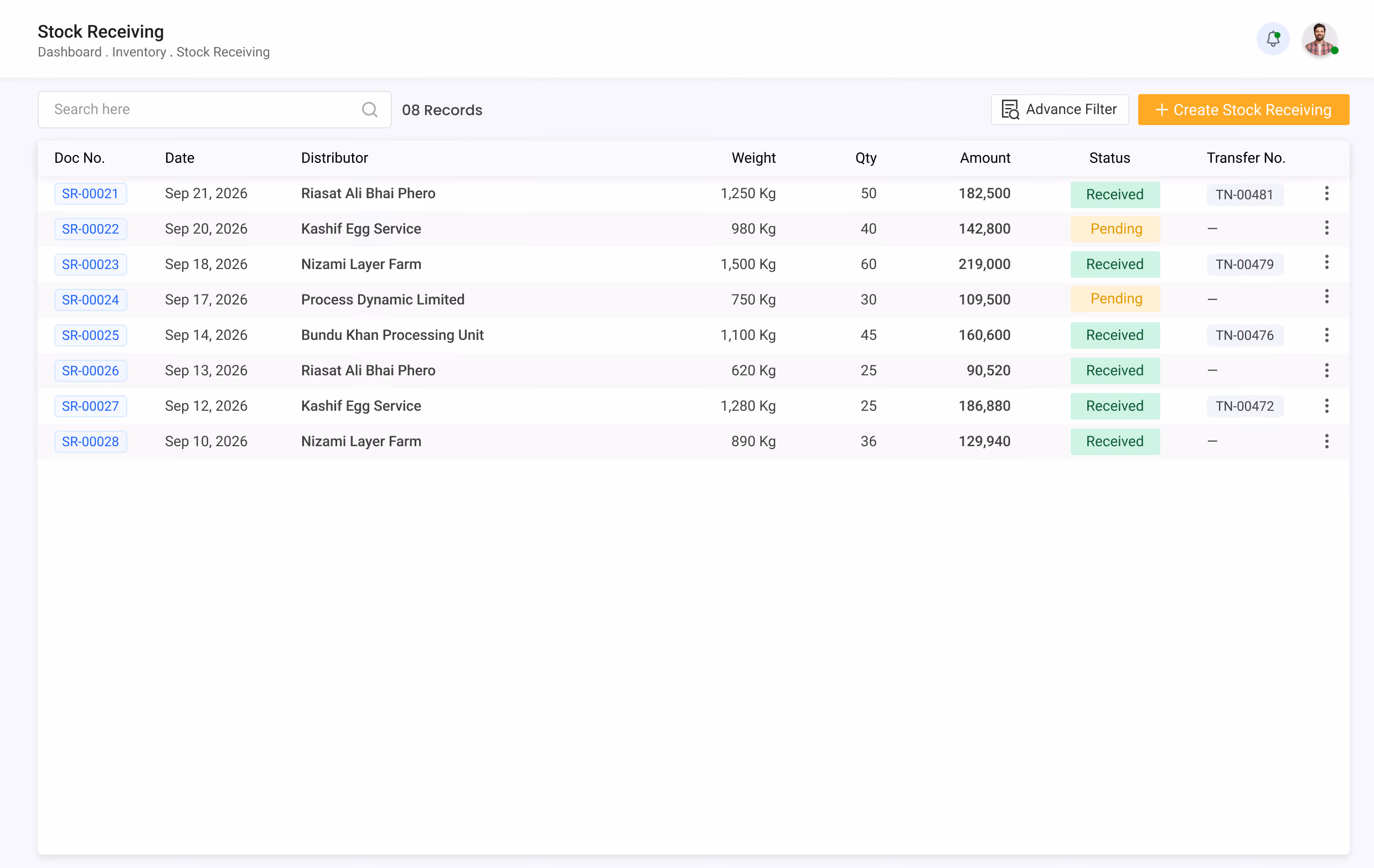
Task: Go to Inventory breadcrumb
Action: (x=138, y=52)
